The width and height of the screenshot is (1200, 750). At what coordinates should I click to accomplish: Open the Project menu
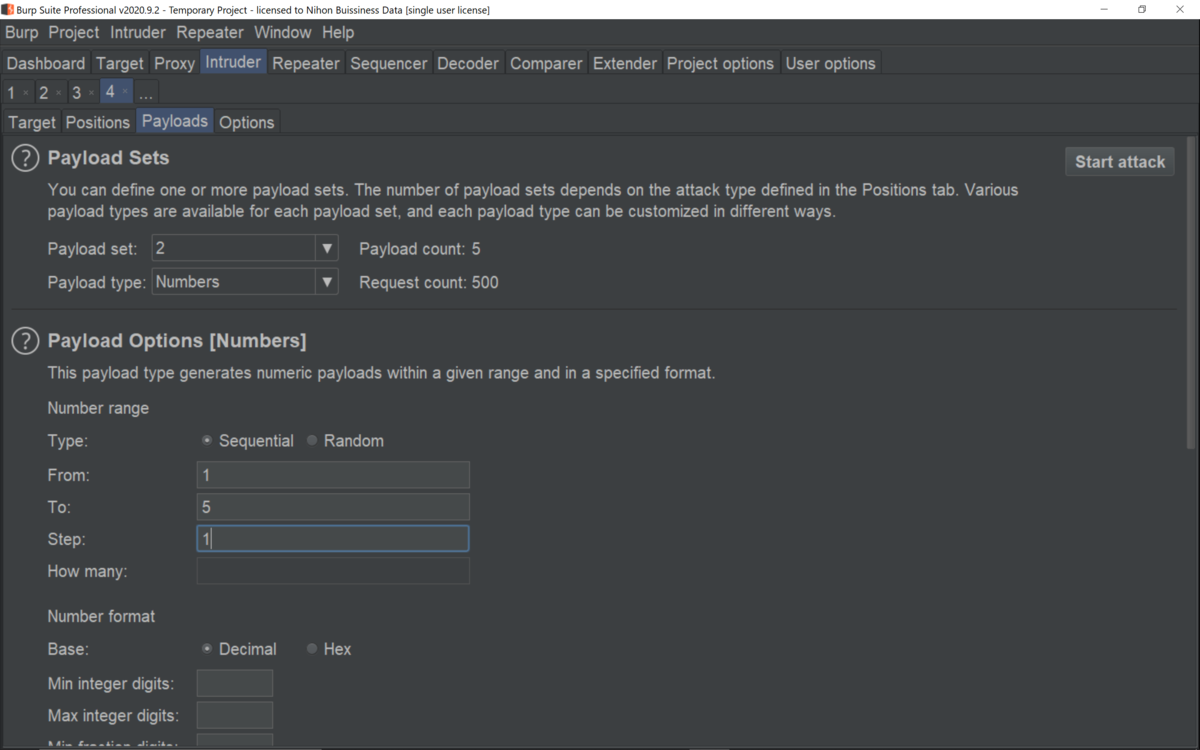(x=74, y=32)
